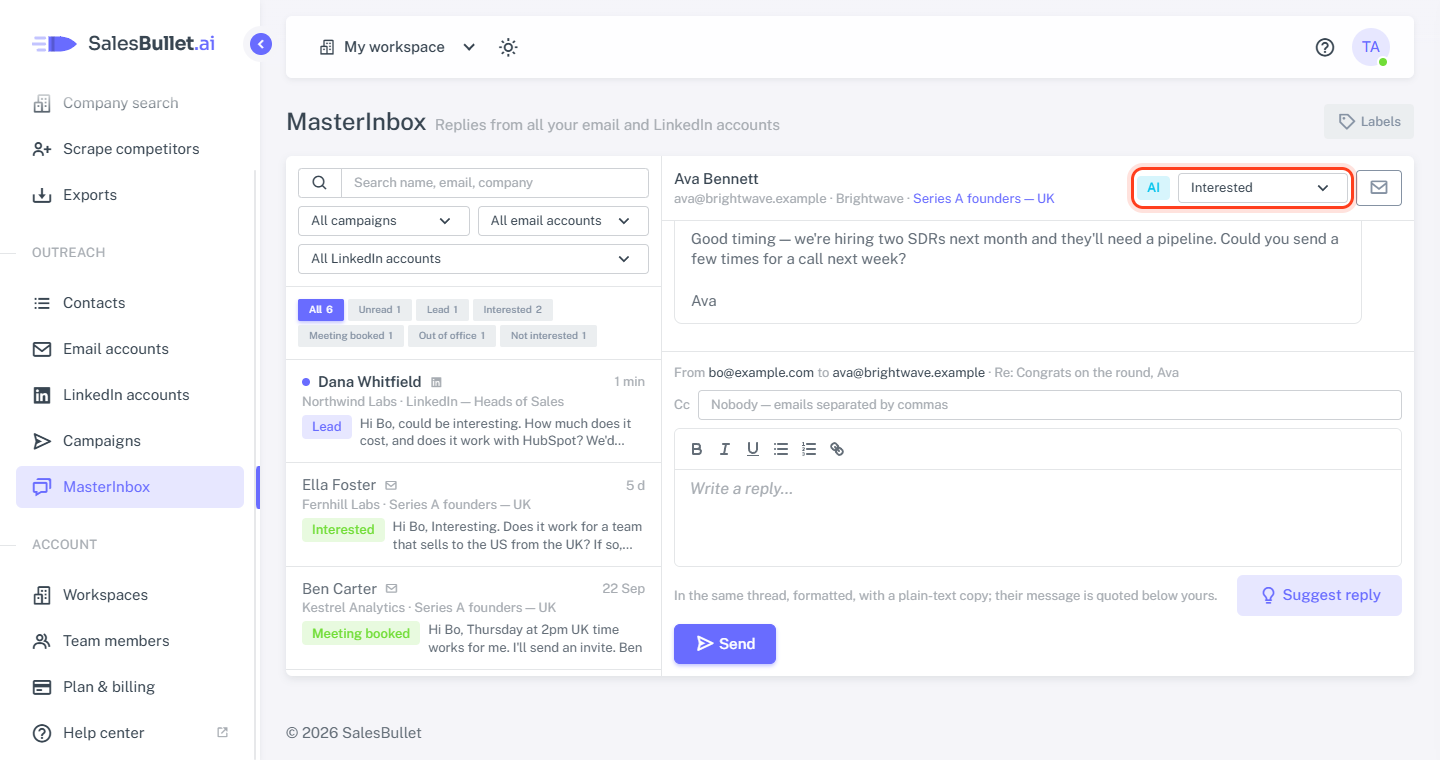The width and height of the screenshot is (1440, 760).
Task: Expand the All campaigns filter
Action: [384, 221]
